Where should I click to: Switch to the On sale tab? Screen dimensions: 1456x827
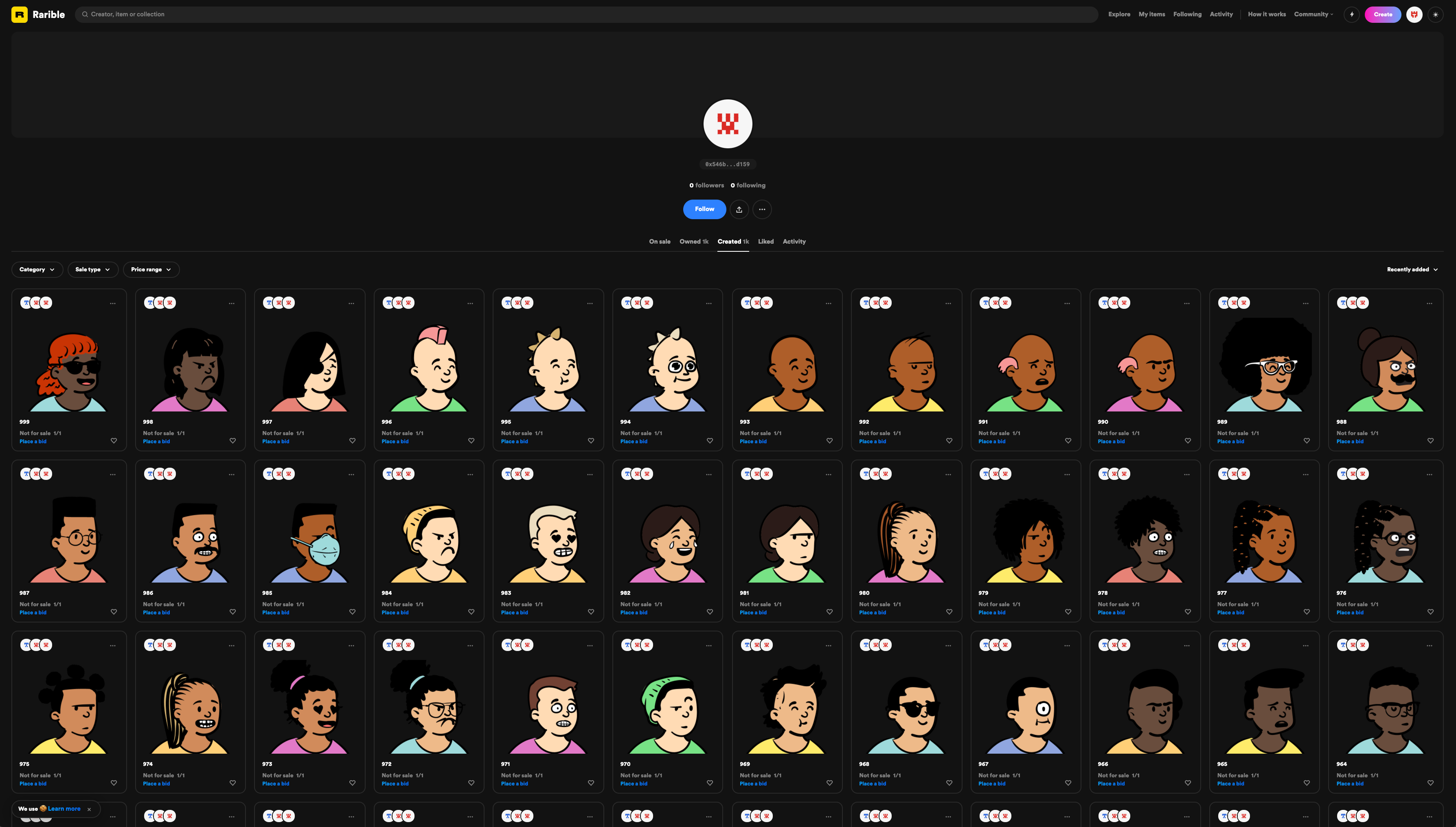pyautogui.click(x=660, y=242)
